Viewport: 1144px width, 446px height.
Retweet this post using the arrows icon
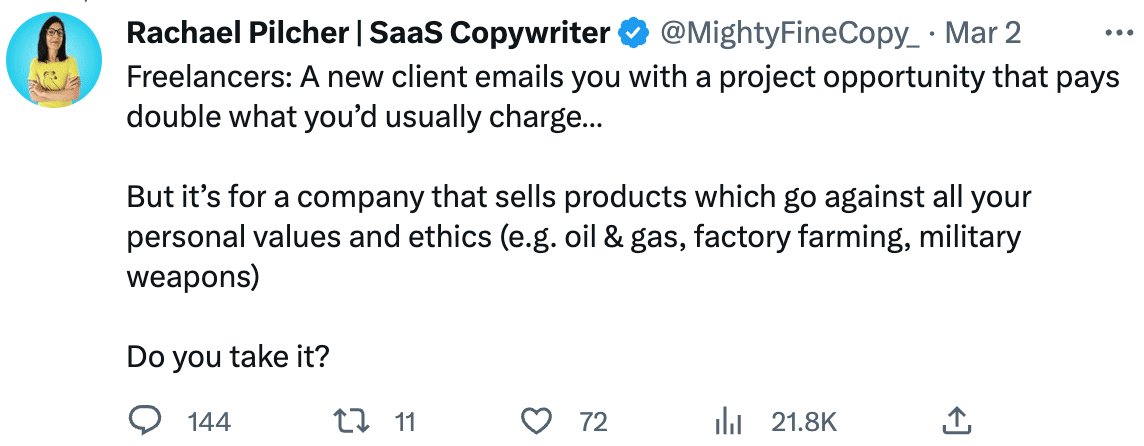coord(349,421)
